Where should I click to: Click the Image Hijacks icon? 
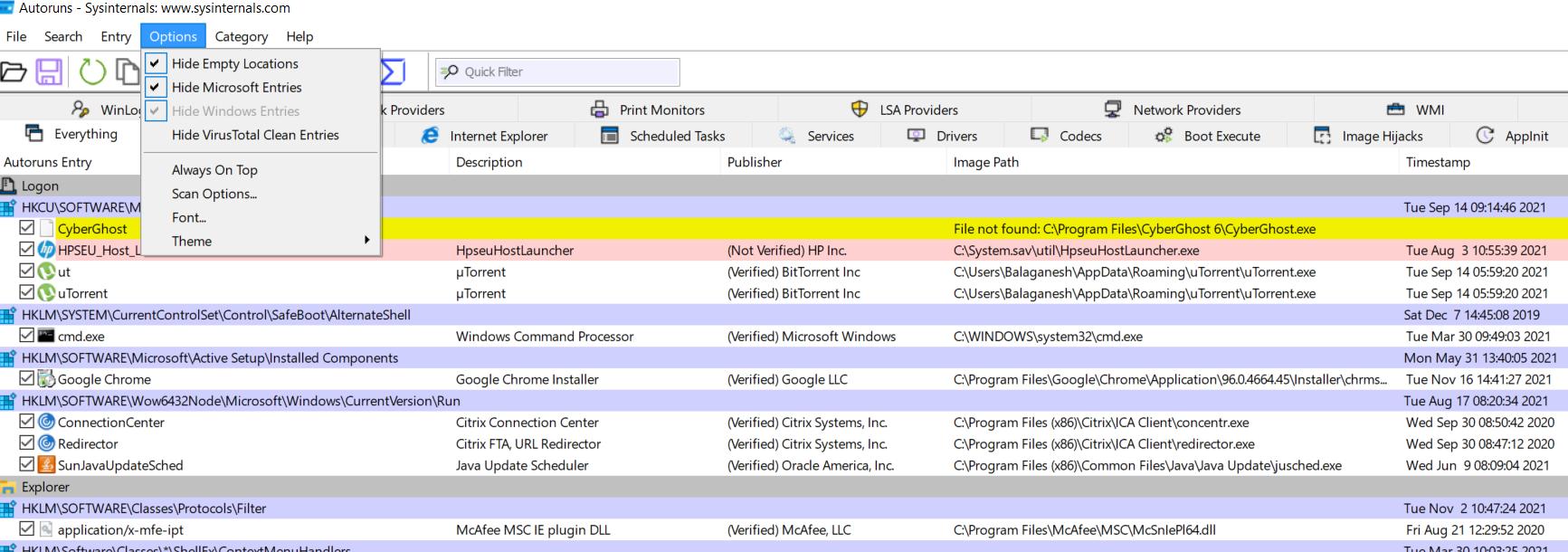1322,136
